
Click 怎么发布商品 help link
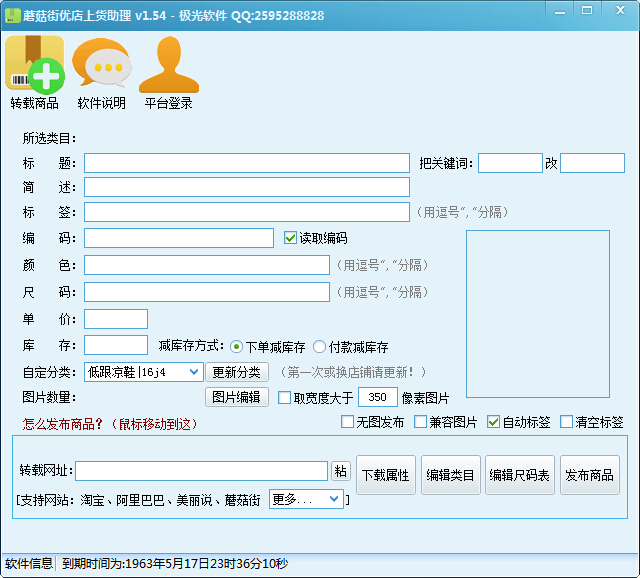click(x=62, y=423)
